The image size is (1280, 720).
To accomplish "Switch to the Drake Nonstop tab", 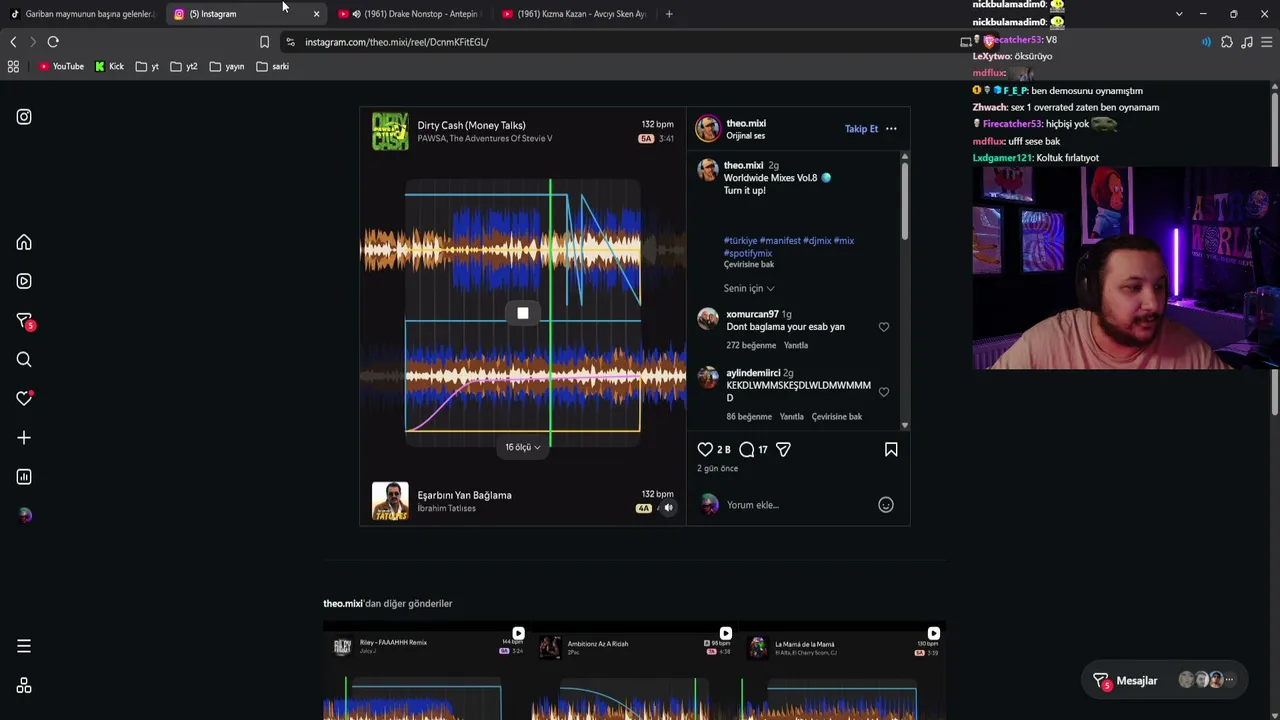I will (x=411, y=14).
